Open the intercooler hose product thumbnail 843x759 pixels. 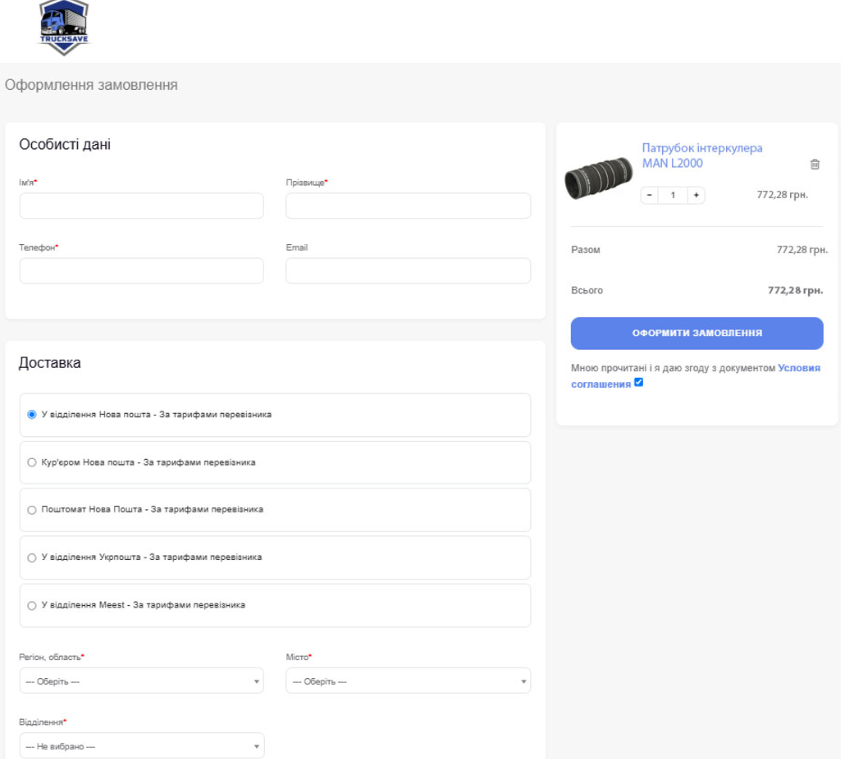coord(599,176)
